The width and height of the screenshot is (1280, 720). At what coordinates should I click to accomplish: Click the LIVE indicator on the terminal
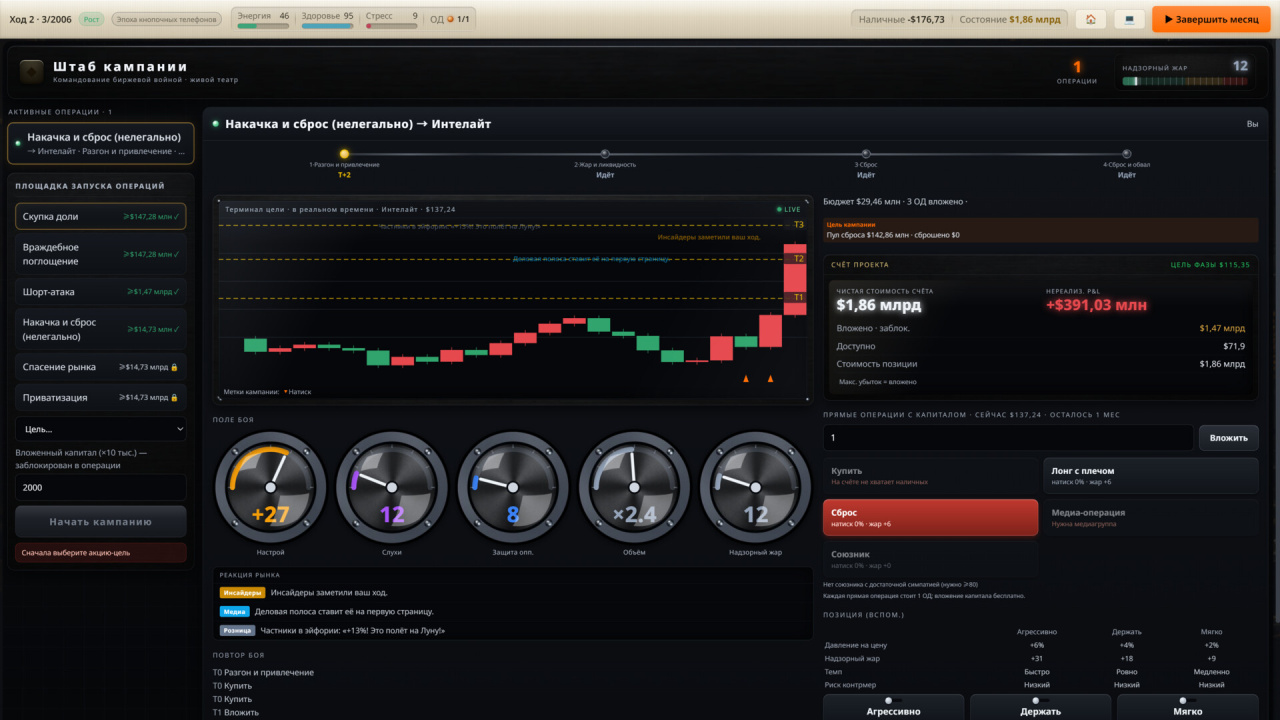(789, 209)
